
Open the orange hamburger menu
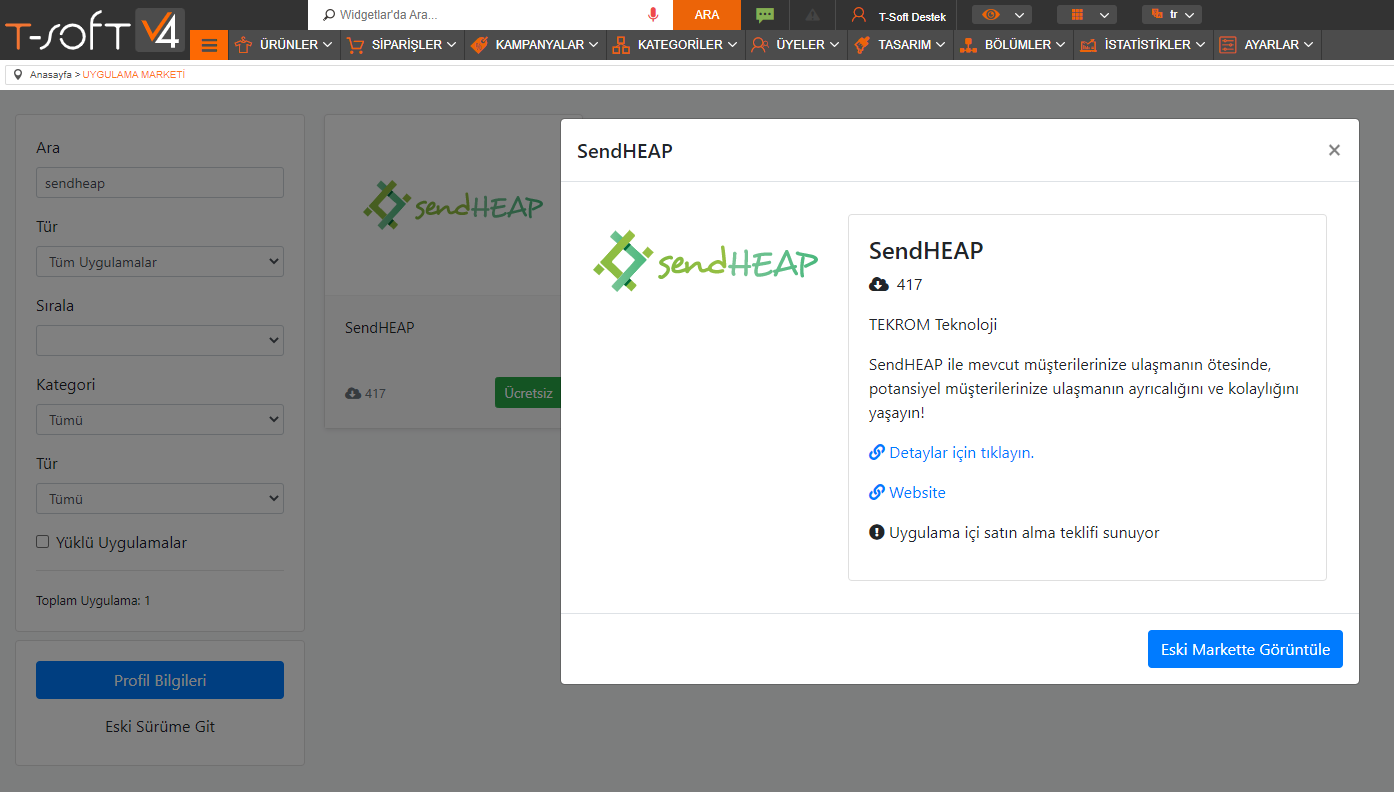209,45
